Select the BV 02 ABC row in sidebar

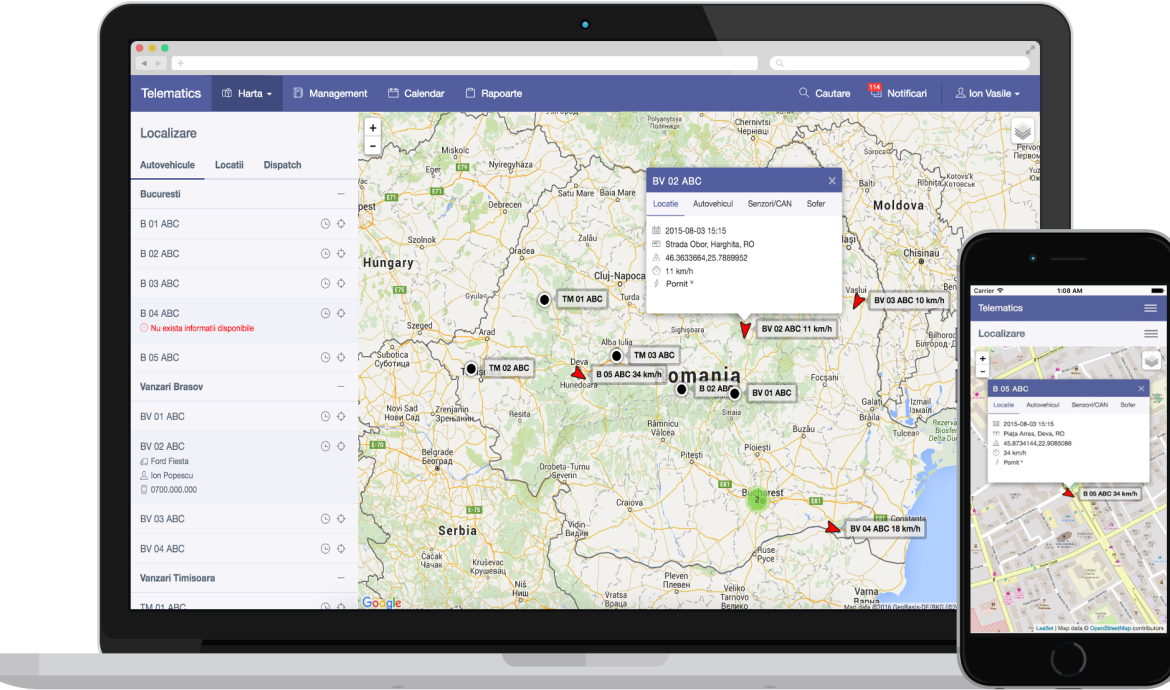[244, 468]
